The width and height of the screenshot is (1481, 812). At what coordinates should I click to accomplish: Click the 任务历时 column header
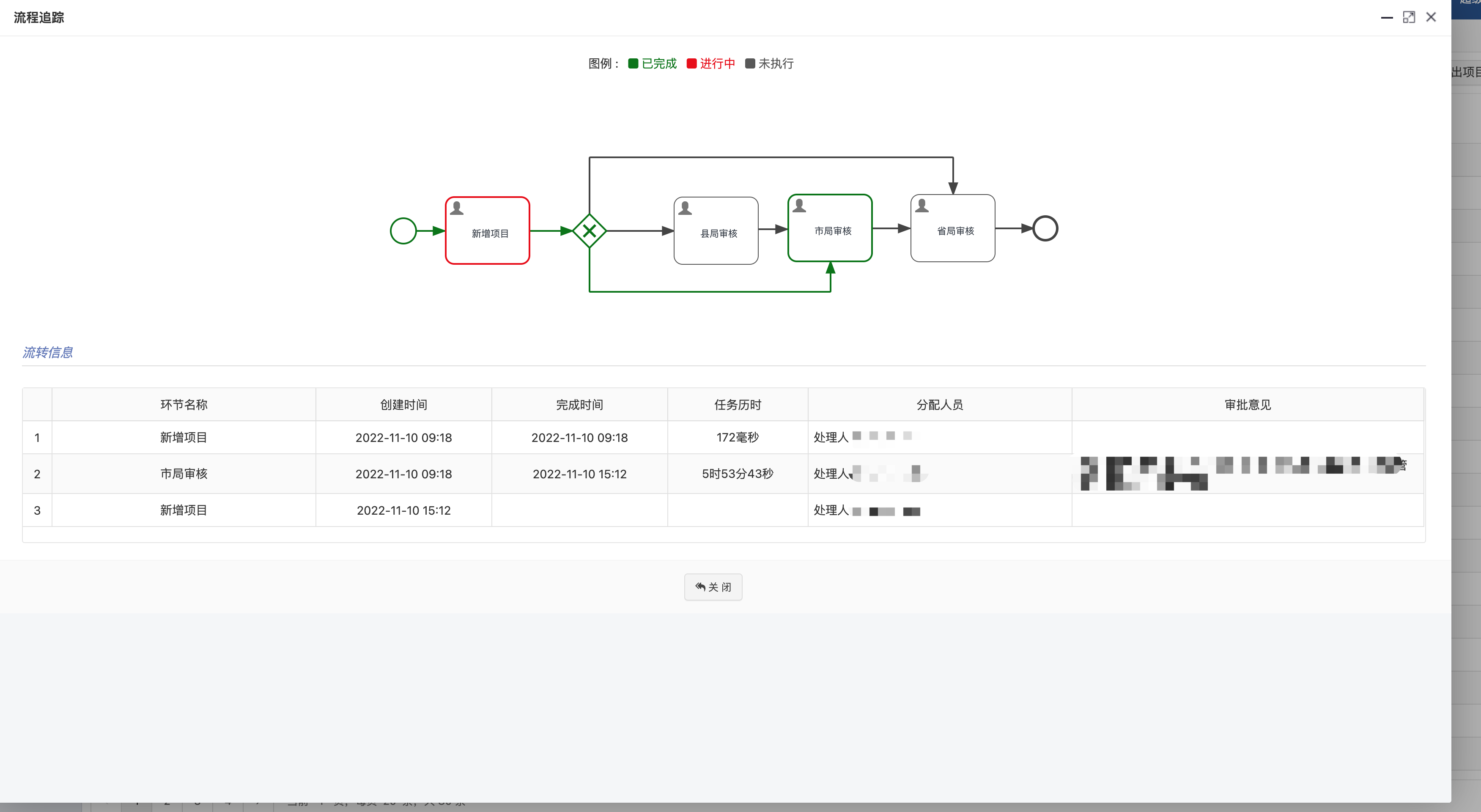(738, 404)
